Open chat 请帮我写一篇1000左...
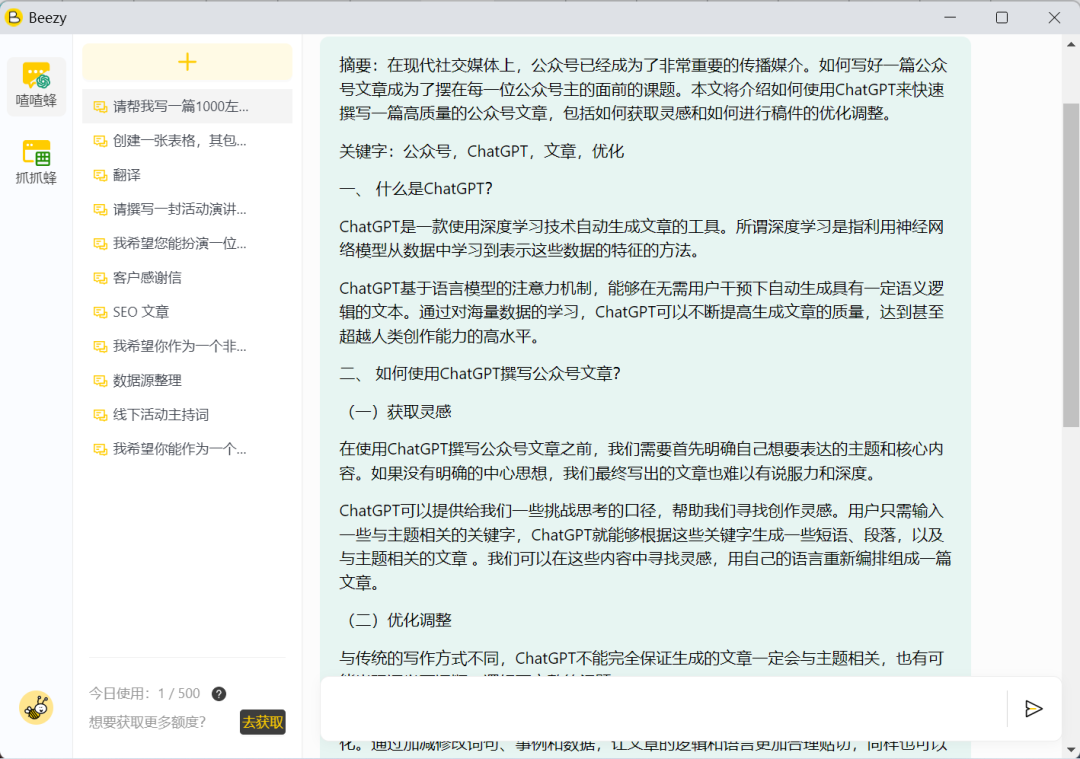The width and height of the screenshot is (1080, 759). coord(187,106)
